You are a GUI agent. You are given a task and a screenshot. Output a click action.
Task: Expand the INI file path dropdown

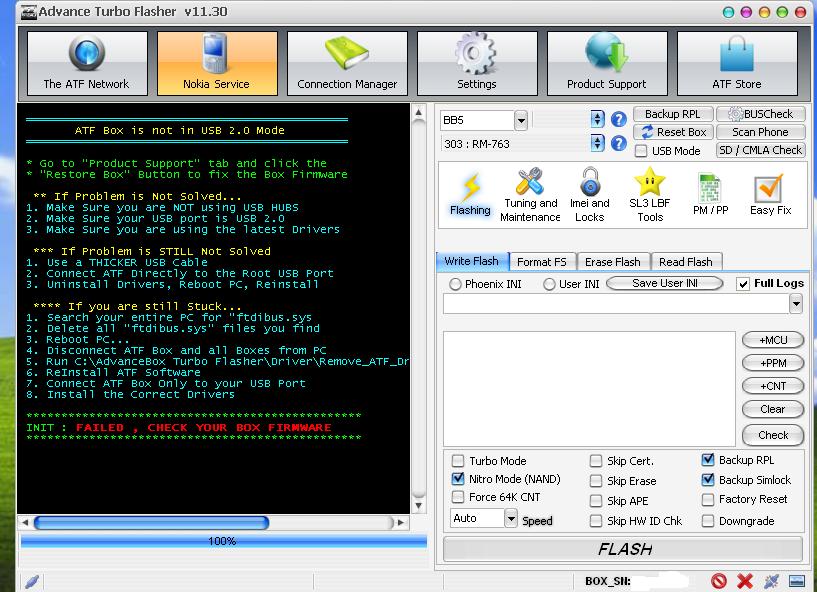click(x=796, y=303)
